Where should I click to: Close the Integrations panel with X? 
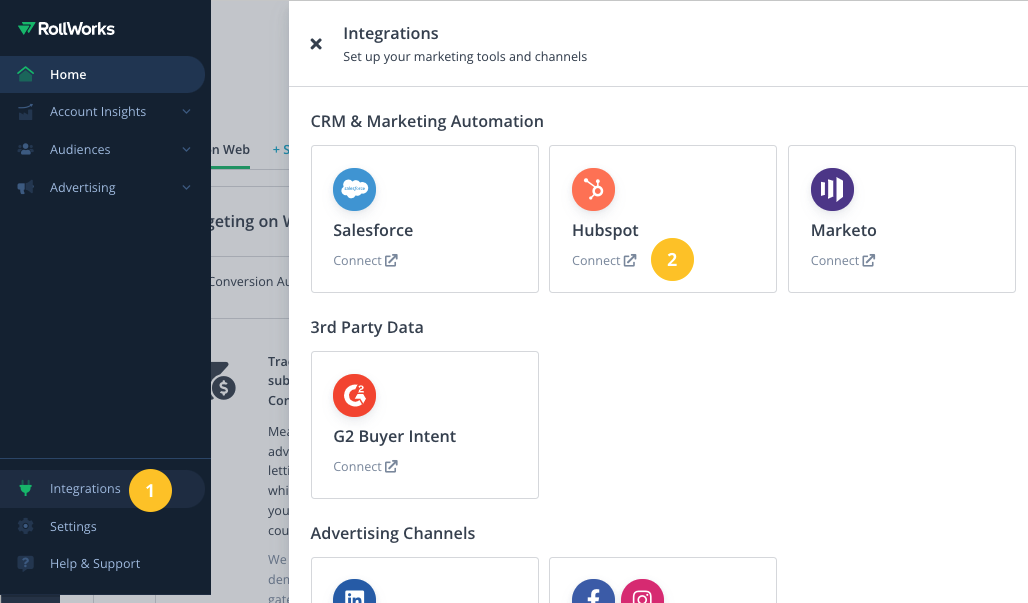click(316, 44)
